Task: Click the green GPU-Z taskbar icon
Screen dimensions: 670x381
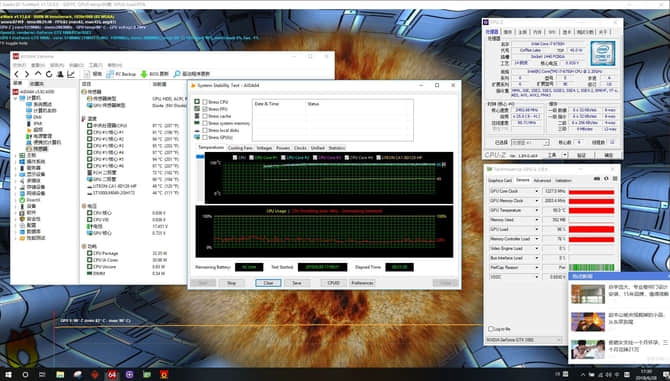Action: click(x=147, y=375)
